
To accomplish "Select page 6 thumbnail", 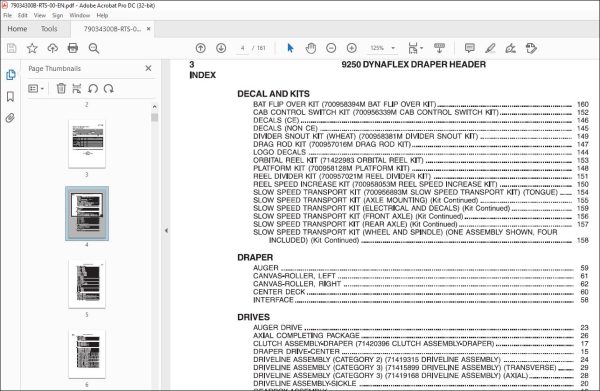I will pos(87,354).
